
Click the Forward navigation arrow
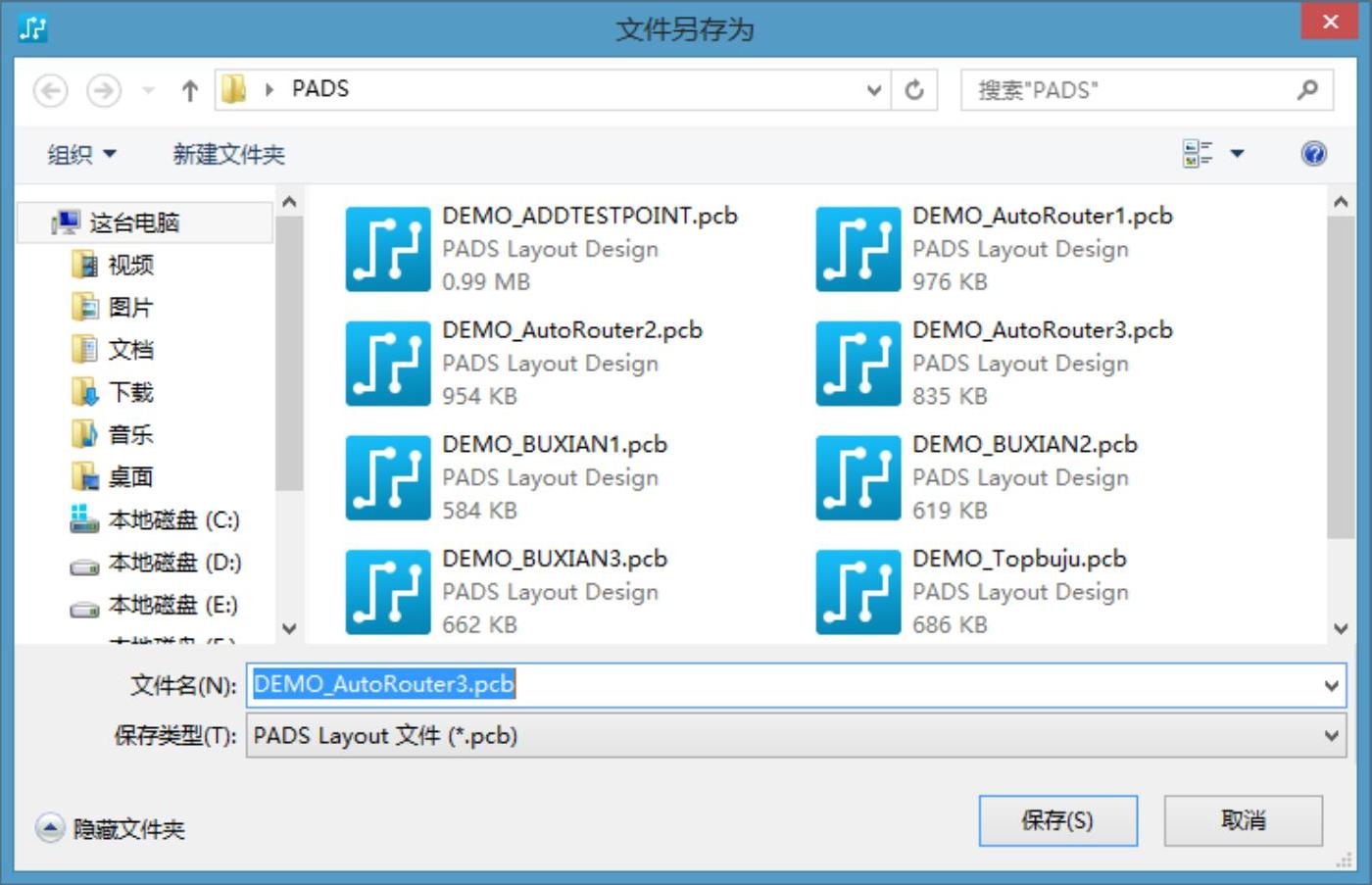(104, 91)
